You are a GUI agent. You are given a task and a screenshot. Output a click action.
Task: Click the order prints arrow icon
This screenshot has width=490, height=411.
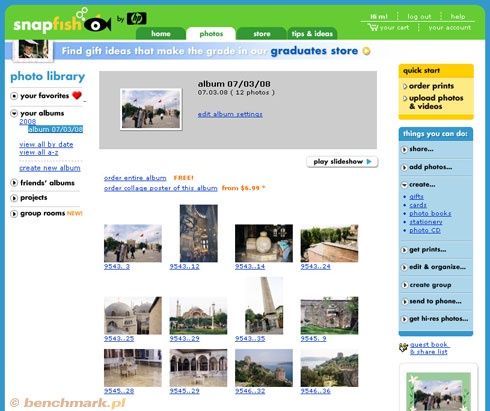(x=405, y=86)
